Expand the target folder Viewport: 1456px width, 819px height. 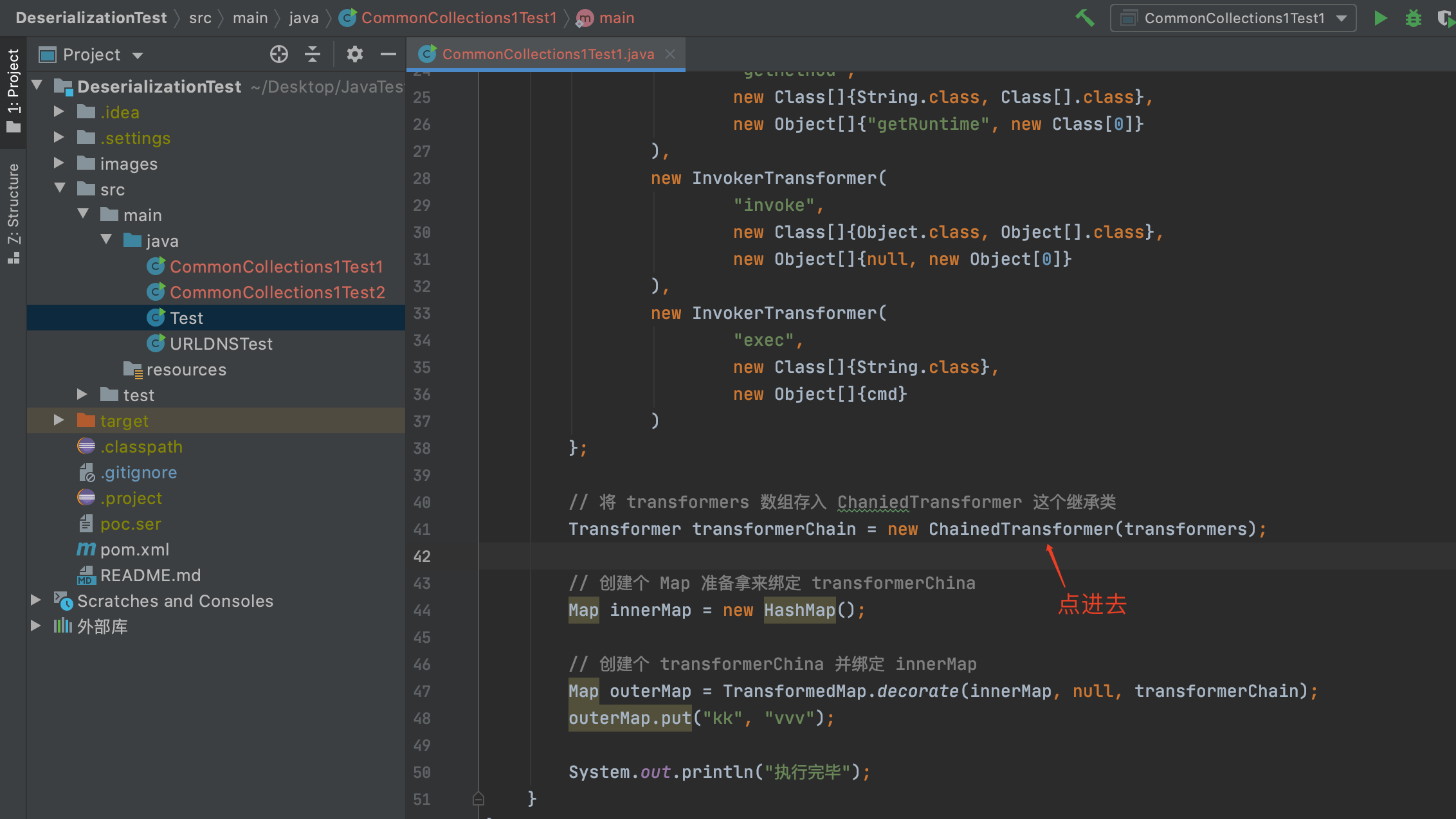(x=59, y=420)
